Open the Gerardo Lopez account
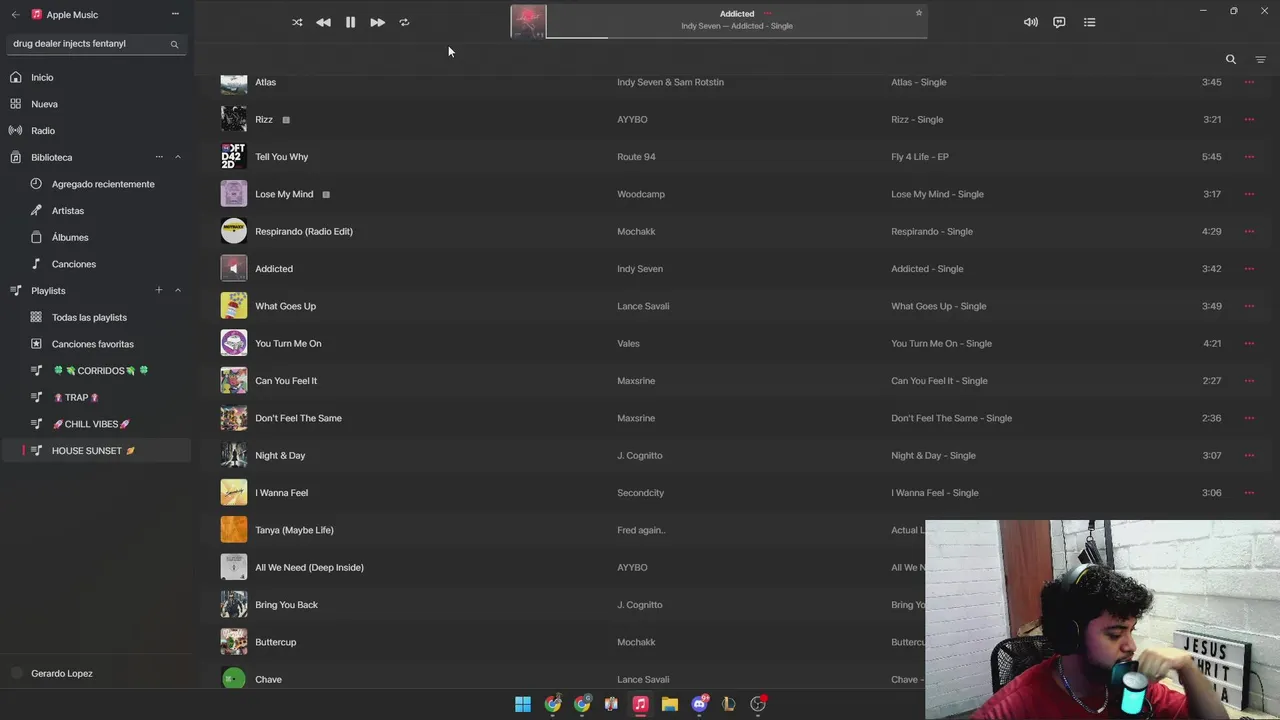The height and width of the screenshot is (720, 1280). pos(62,673)
